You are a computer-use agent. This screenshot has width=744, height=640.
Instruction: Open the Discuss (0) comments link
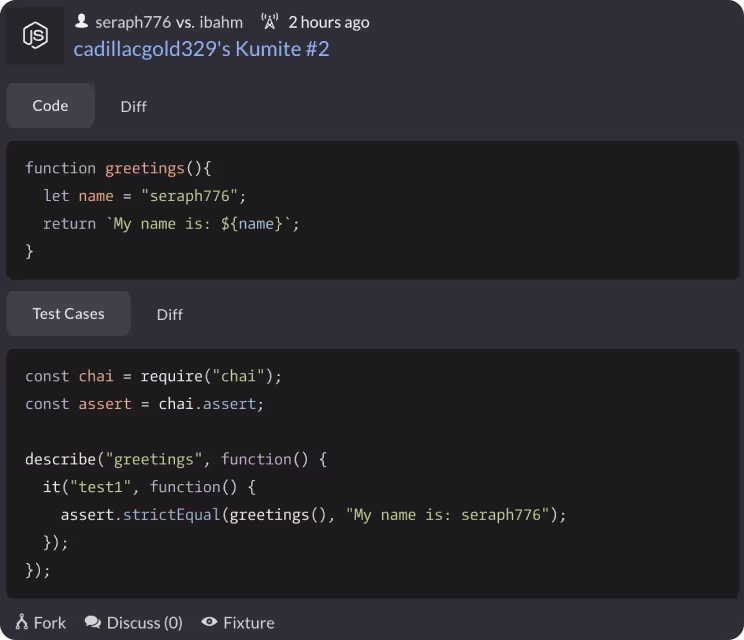144,623
